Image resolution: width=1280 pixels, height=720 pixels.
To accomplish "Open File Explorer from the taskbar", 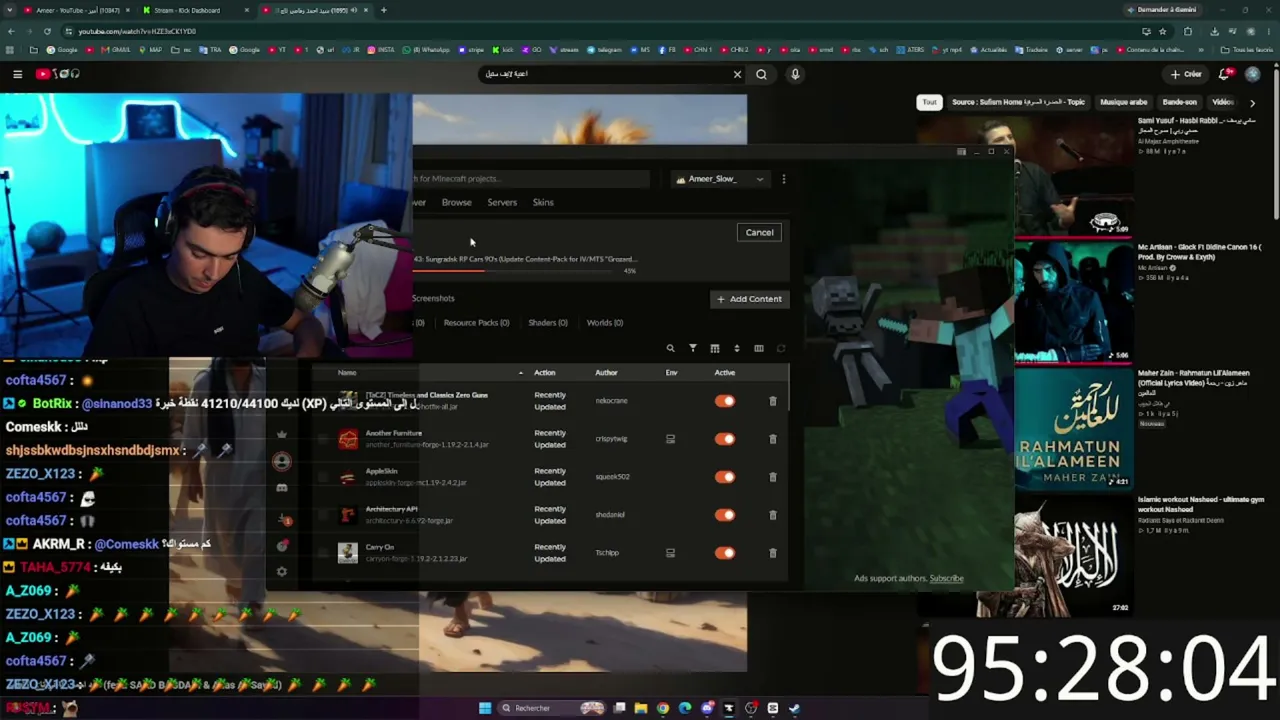I will click(641, 708).
